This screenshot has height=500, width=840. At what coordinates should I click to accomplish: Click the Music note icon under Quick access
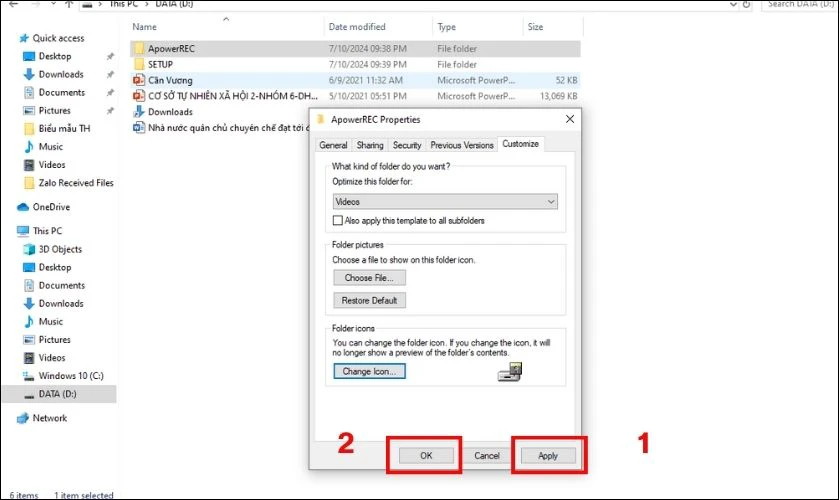coord(29,147)
